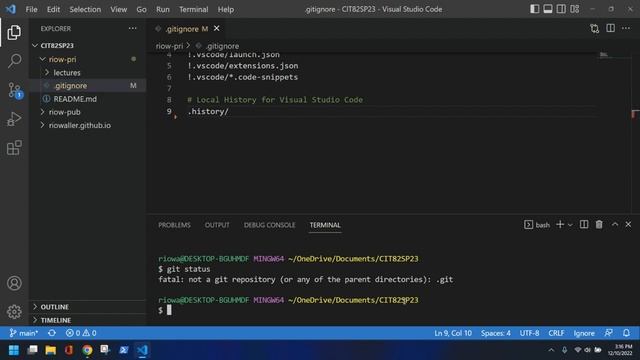Close the .gitignore editor tab
The image size is (640, 360).
(217, 29)
